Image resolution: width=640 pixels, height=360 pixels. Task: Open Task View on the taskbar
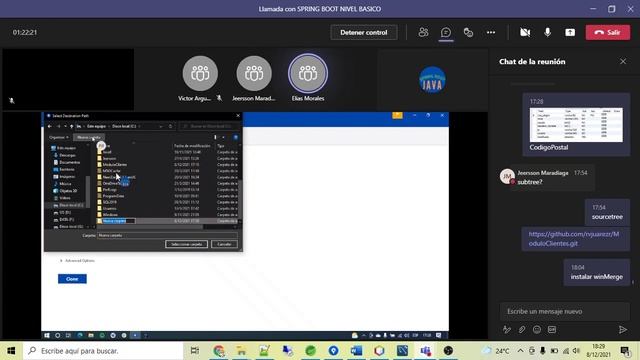coord(195,351)
